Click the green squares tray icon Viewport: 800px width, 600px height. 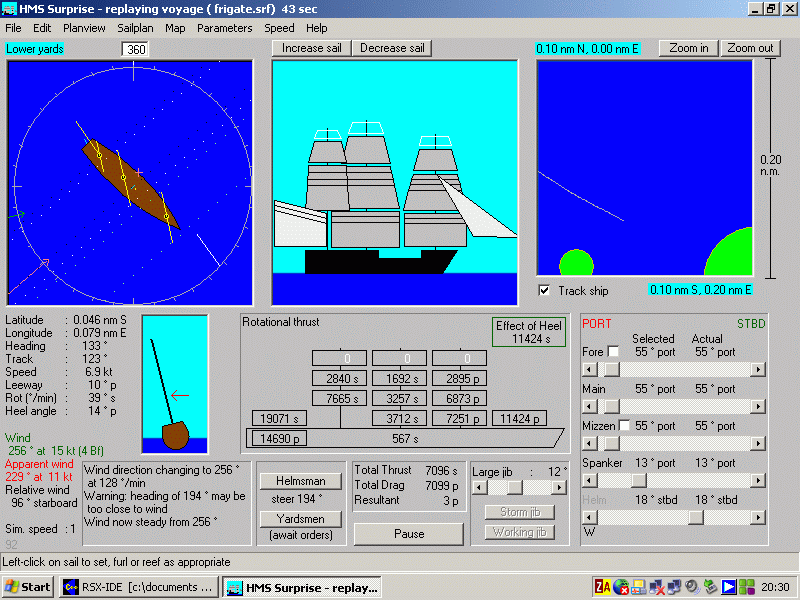746,587
